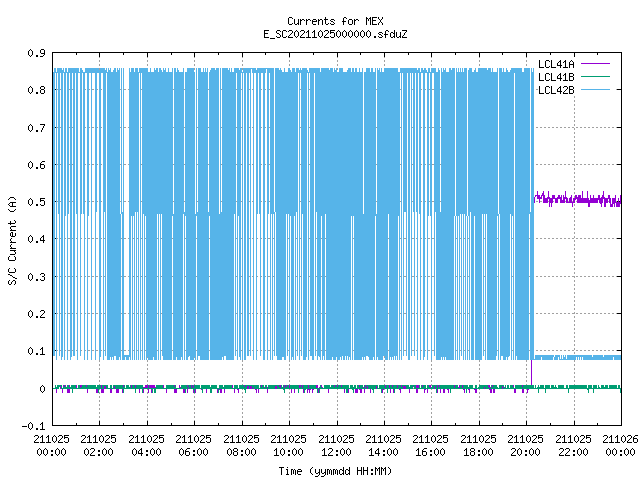Click the -0.1 y-axis tick label
The image size is (640, 480).
click(33, 426)
